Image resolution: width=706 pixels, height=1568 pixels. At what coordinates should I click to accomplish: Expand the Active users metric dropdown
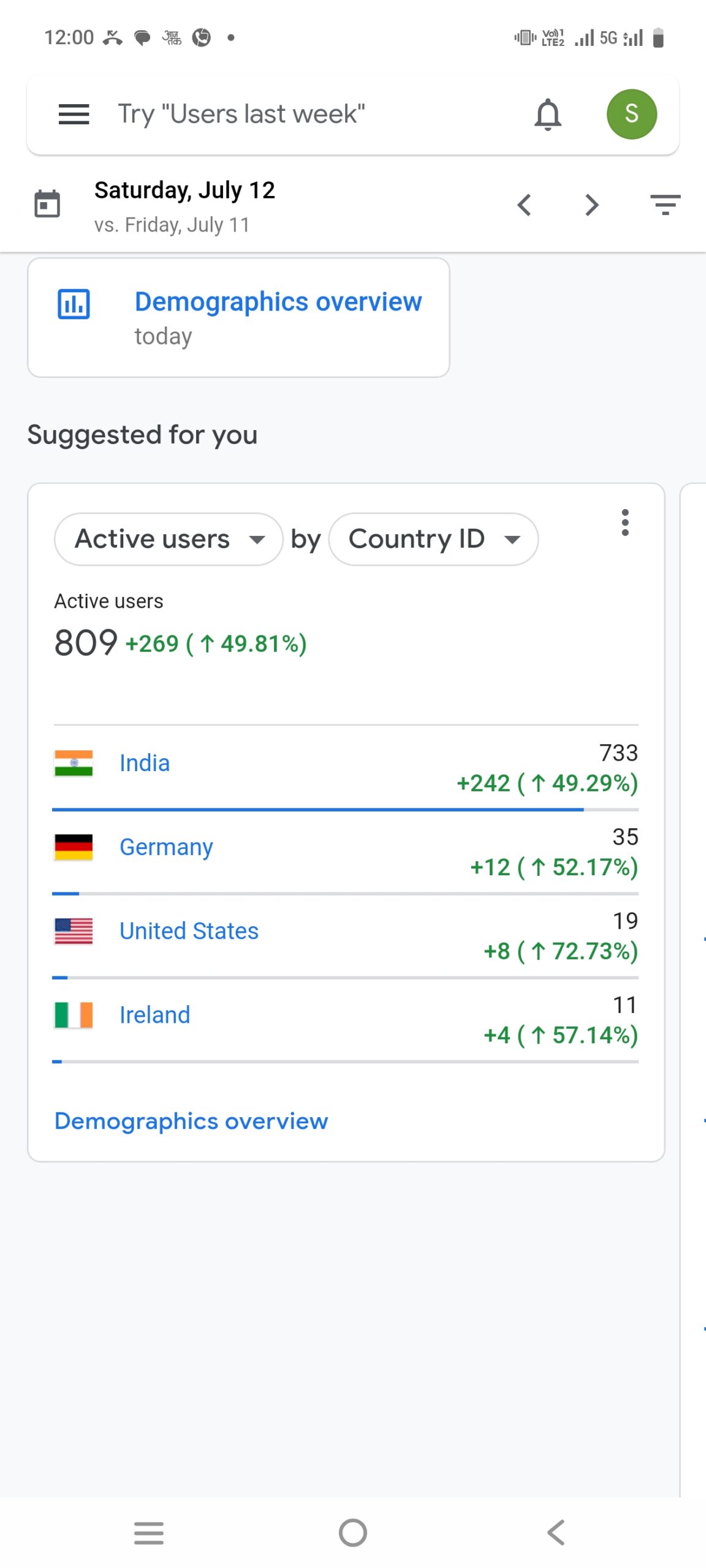click(x=169, y=539)
